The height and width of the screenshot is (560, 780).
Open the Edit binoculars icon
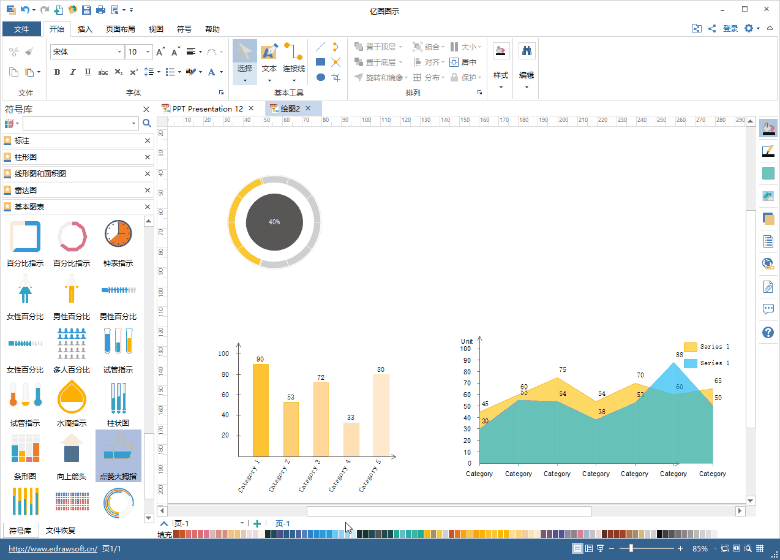coord(526,50)
